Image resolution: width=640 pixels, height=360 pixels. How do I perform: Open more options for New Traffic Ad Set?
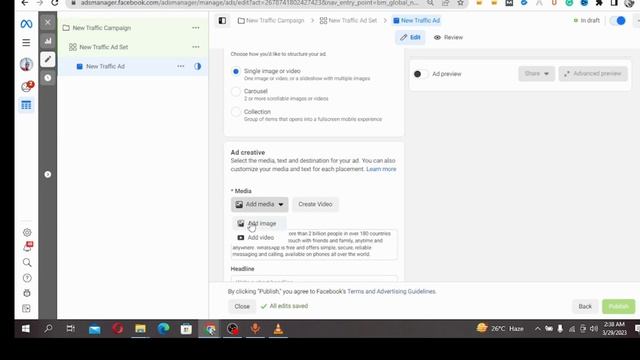tap(196, 47)
